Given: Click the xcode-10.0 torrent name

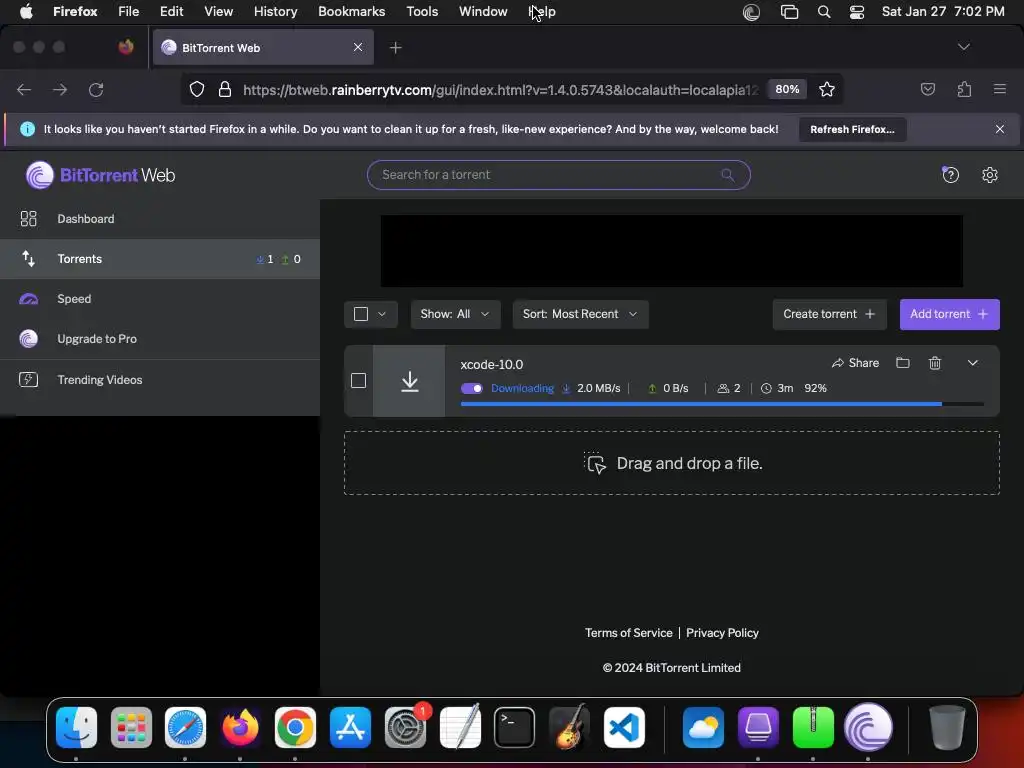Looking at the screenshot, I should pos(492,364).
